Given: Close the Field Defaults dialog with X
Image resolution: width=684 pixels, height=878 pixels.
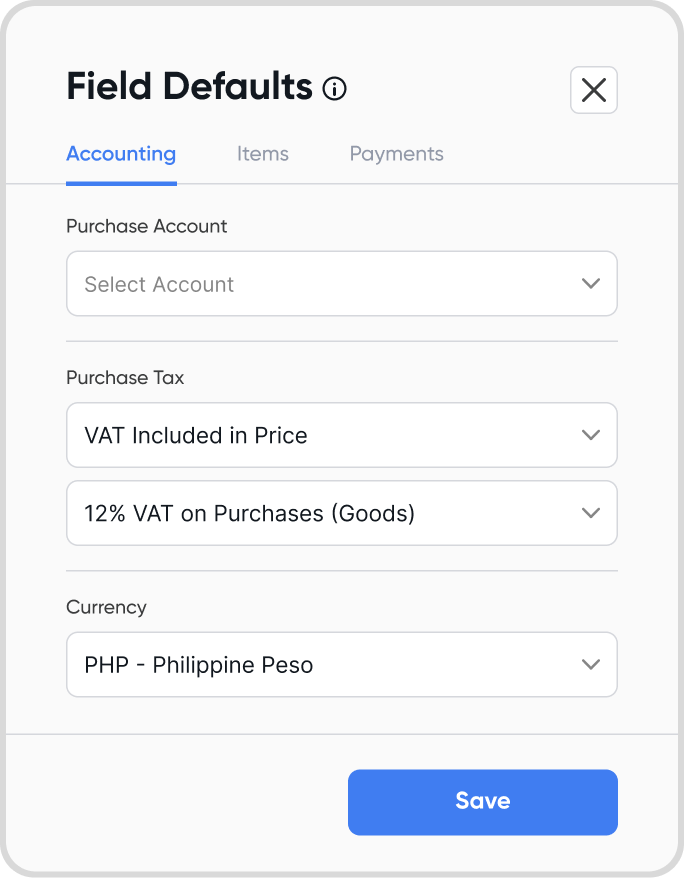Looking at the screenshot, I should [593, 90].
